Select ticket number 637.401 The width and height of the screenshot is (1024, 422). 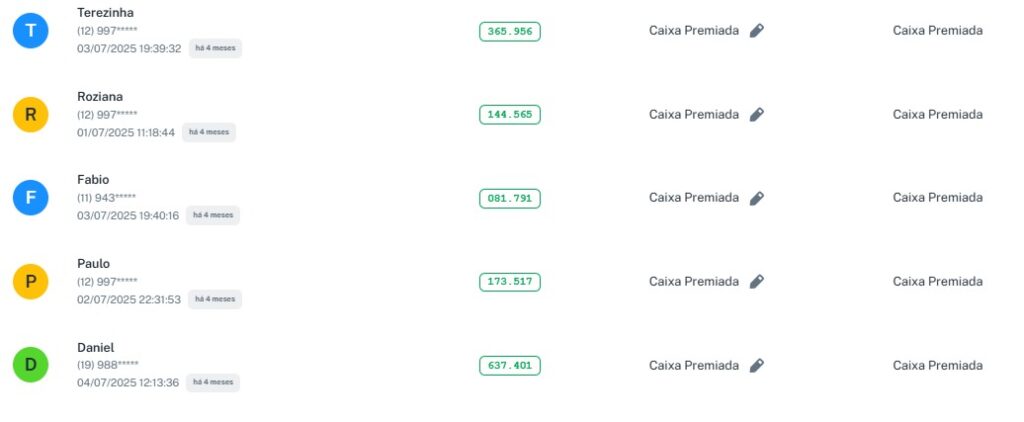click(x=510, y=366)
